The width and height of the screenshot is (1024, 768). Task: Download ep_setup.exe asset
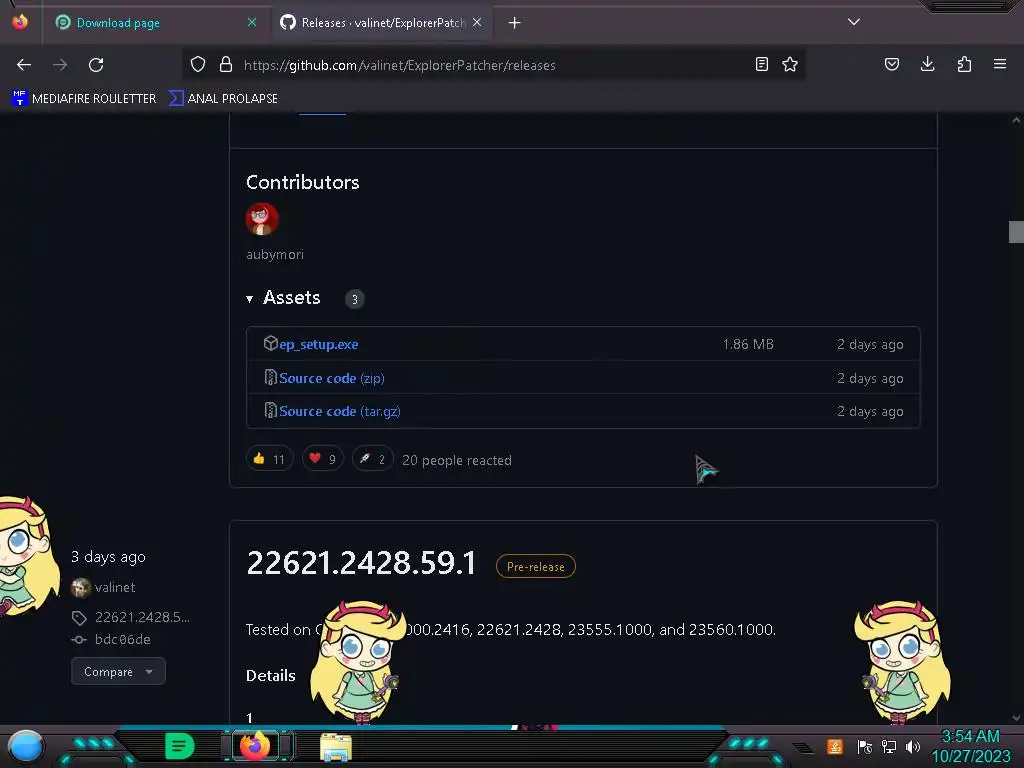coord(319,344)
